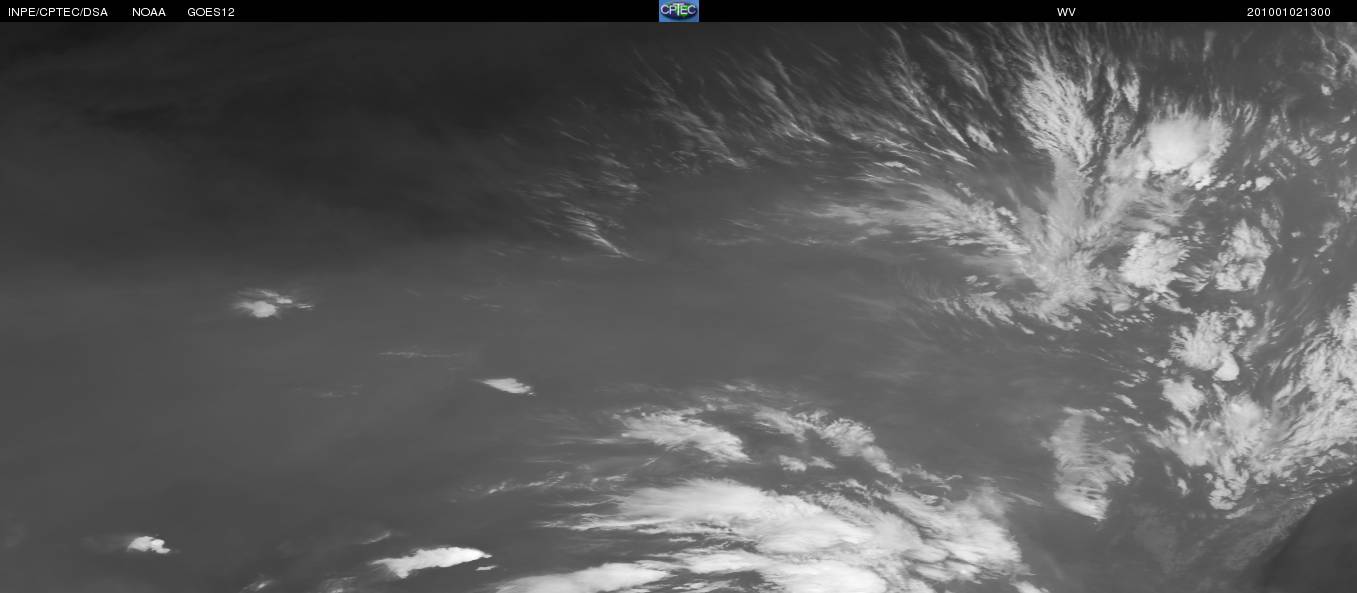This screenshot has height=593, width=1357.
Task: Click the GOES12 satellite label
Action: click(x=211, y=12)
